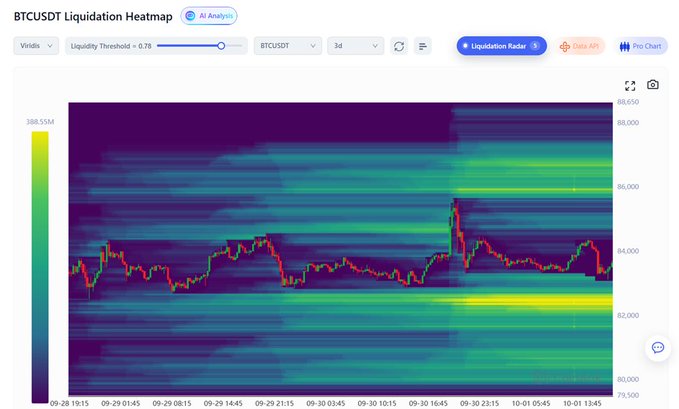679x409 pixels.
Task: Open the chat support bubble
Action: pos(658,347)
